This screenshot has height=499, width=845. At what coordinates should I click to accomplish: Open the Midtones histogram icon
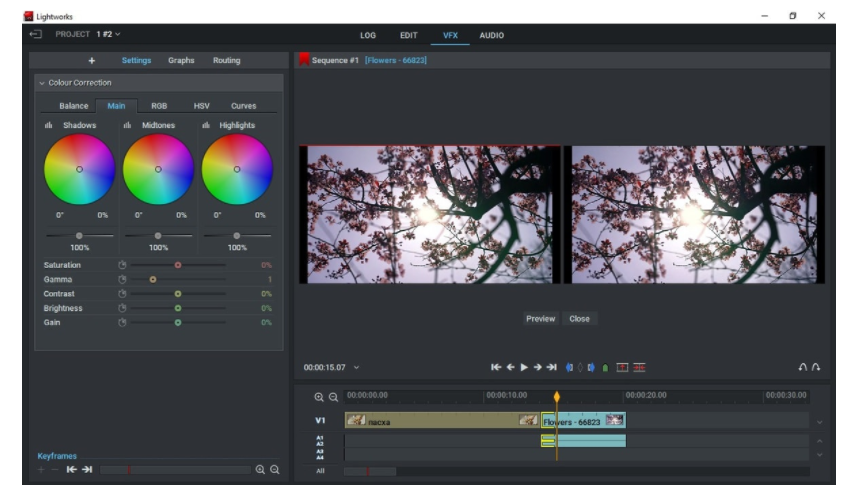[127, 125]
